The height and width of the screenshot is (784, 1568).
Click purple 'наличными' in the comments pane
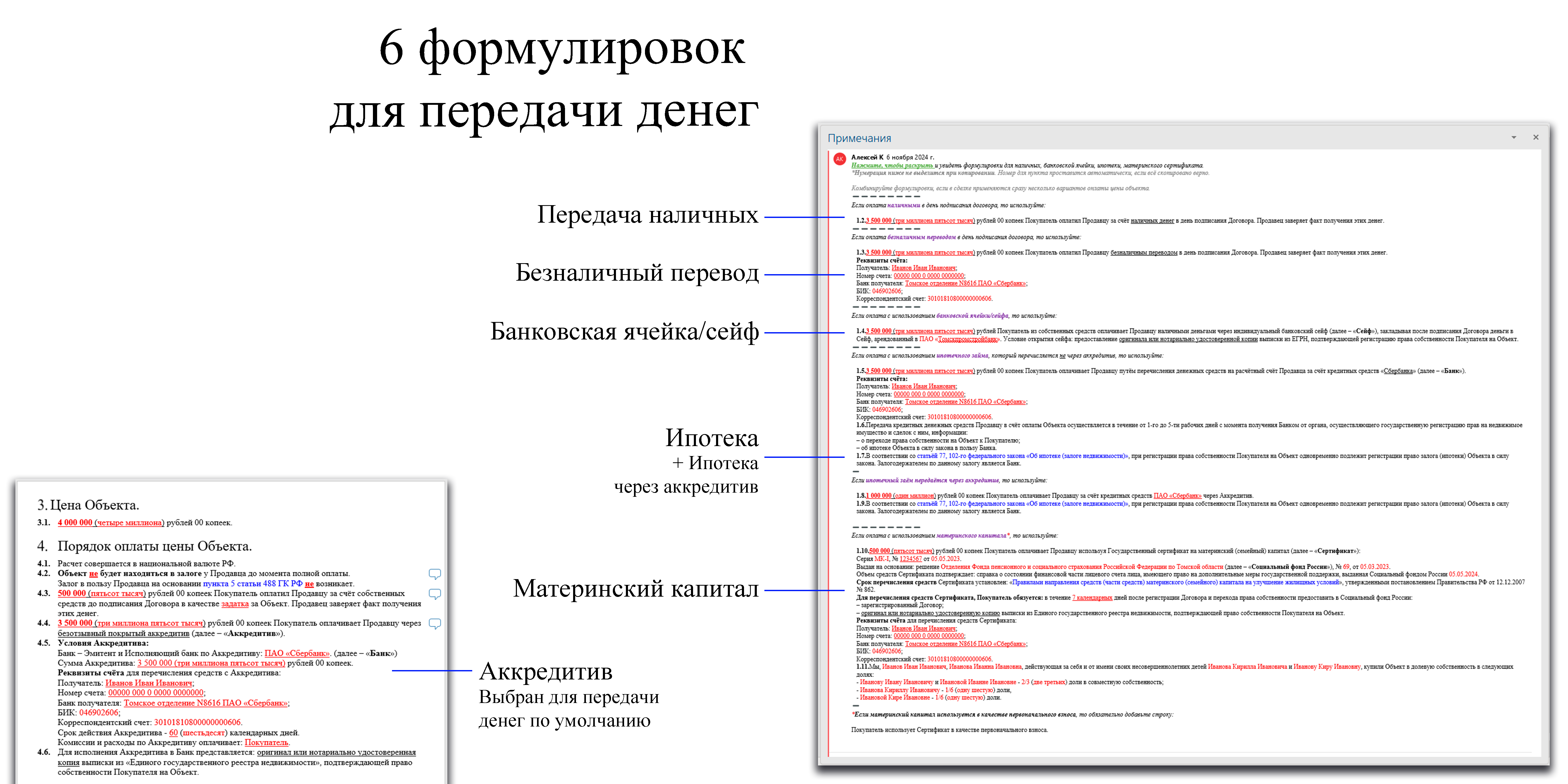(904, 205)
